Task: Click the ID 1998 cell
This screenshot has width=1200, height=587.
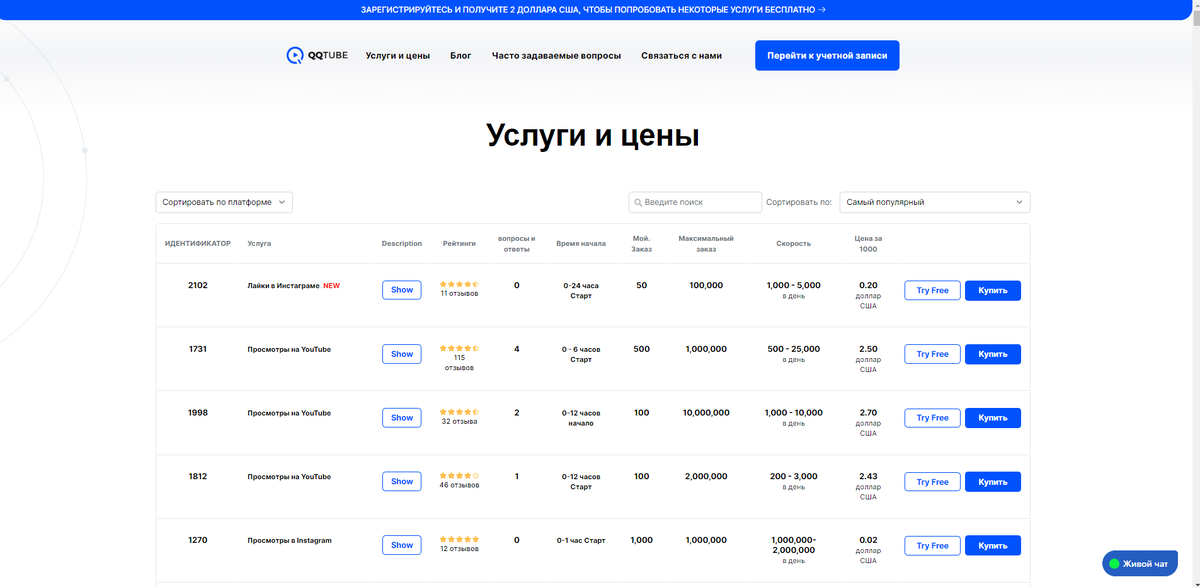Action: 198,413
